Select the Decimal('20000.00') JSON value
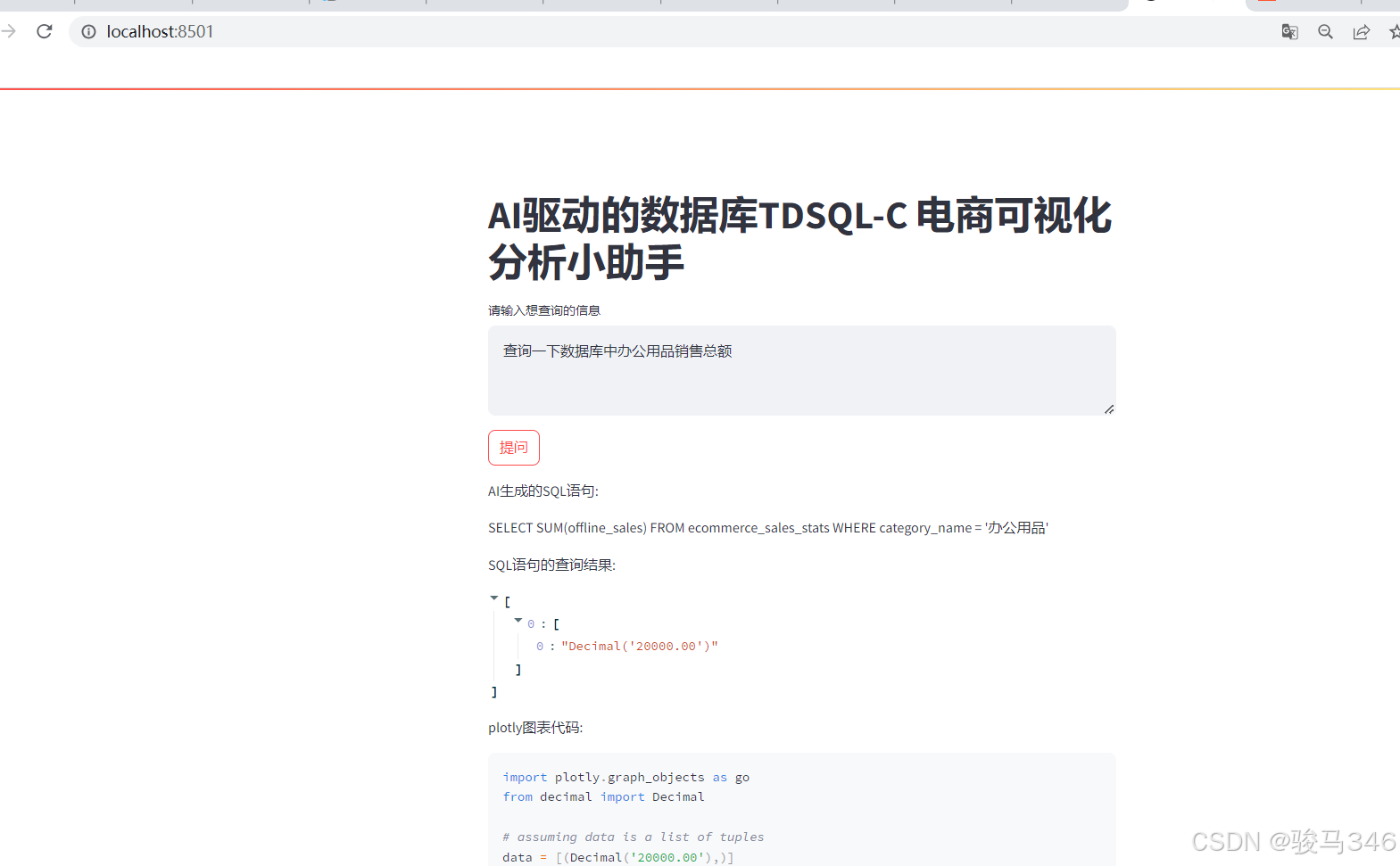Image resolution: width=1400 pixels, height=866 pixels. tap(639, 647)
